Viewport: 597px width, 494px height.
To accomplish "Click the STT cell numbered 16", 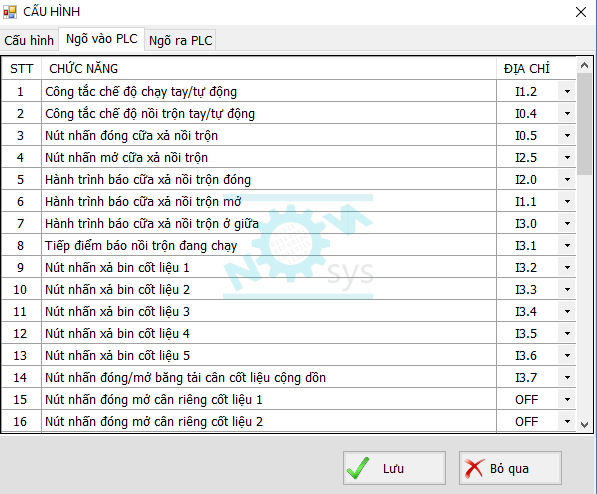I will (21, 422).
